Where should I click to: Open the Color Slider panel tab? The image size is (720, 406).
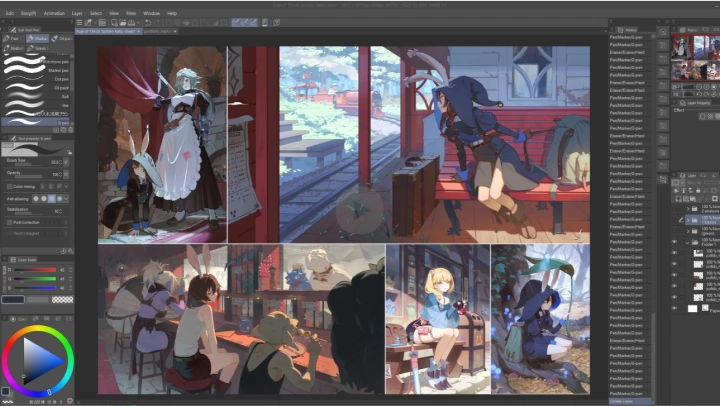click(23, 260)
